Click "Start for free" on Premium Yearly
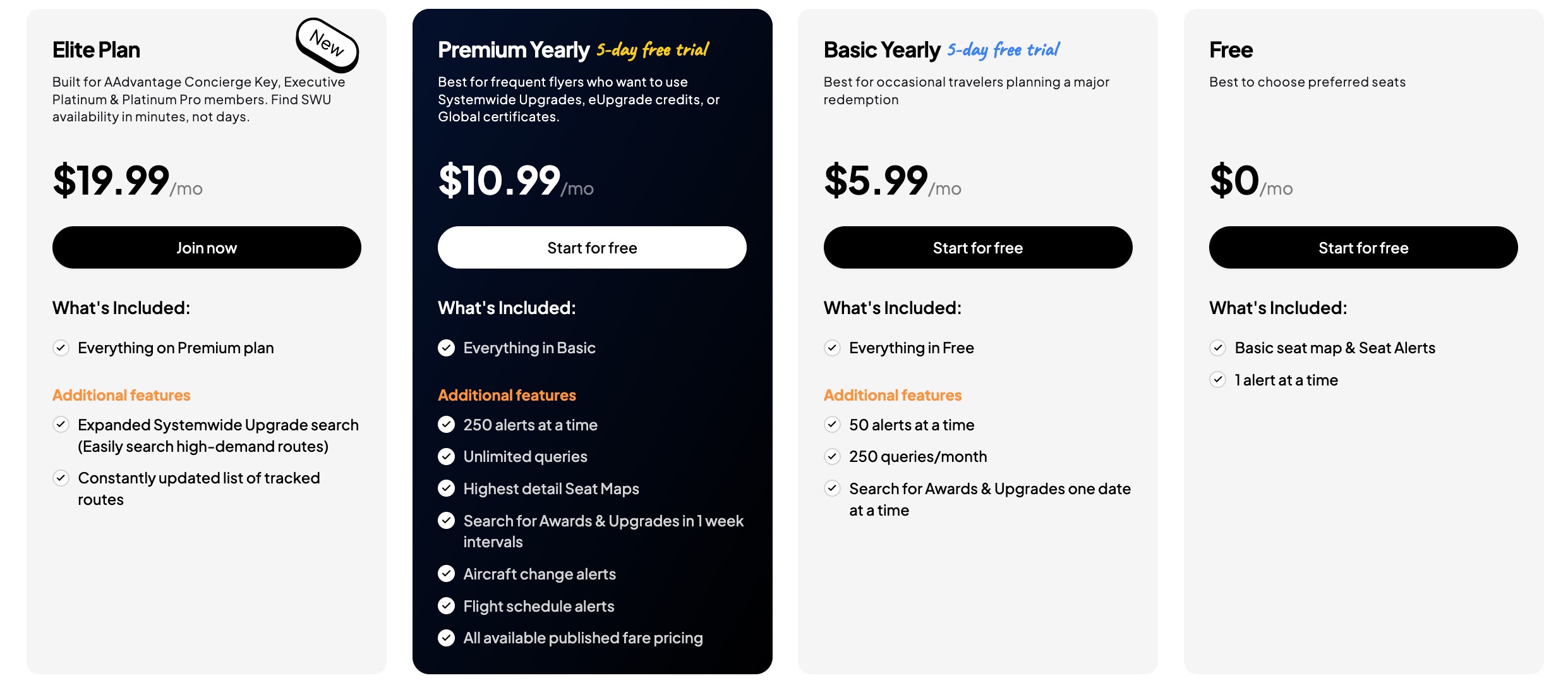 pyautogui.click(x=592, y=247)
